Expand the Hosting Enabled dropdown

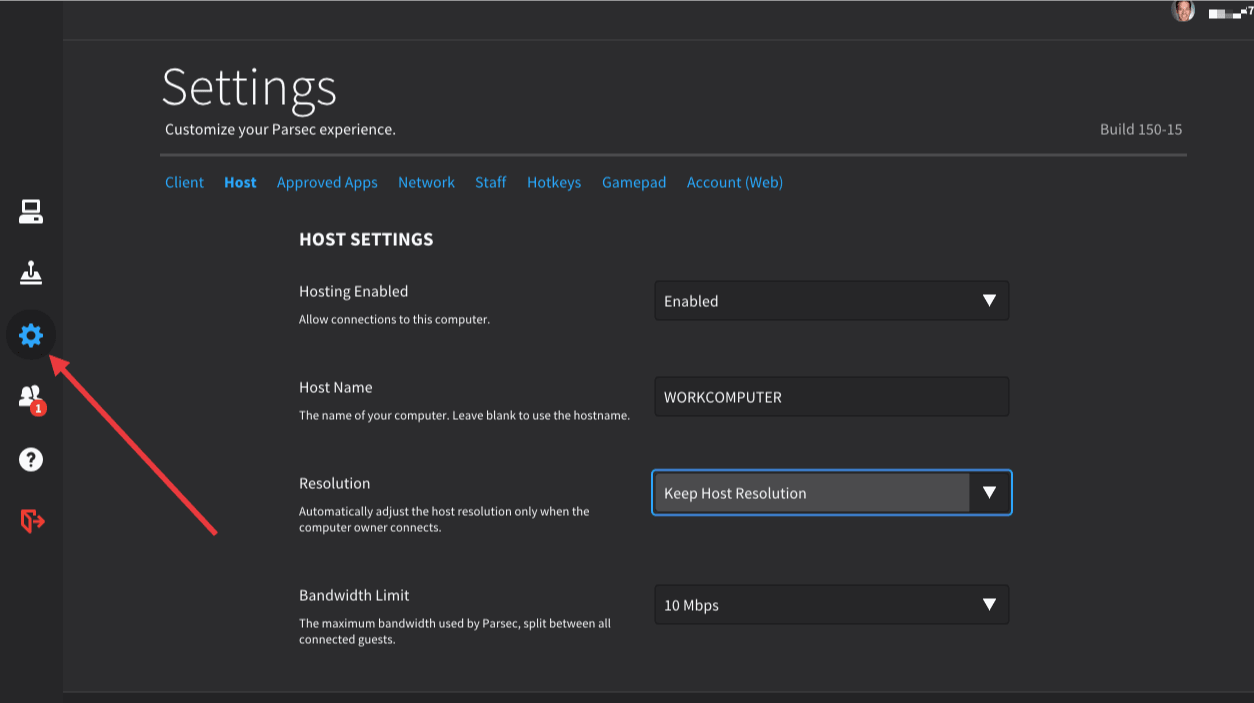pyautogui.click(x=831, y=301)
